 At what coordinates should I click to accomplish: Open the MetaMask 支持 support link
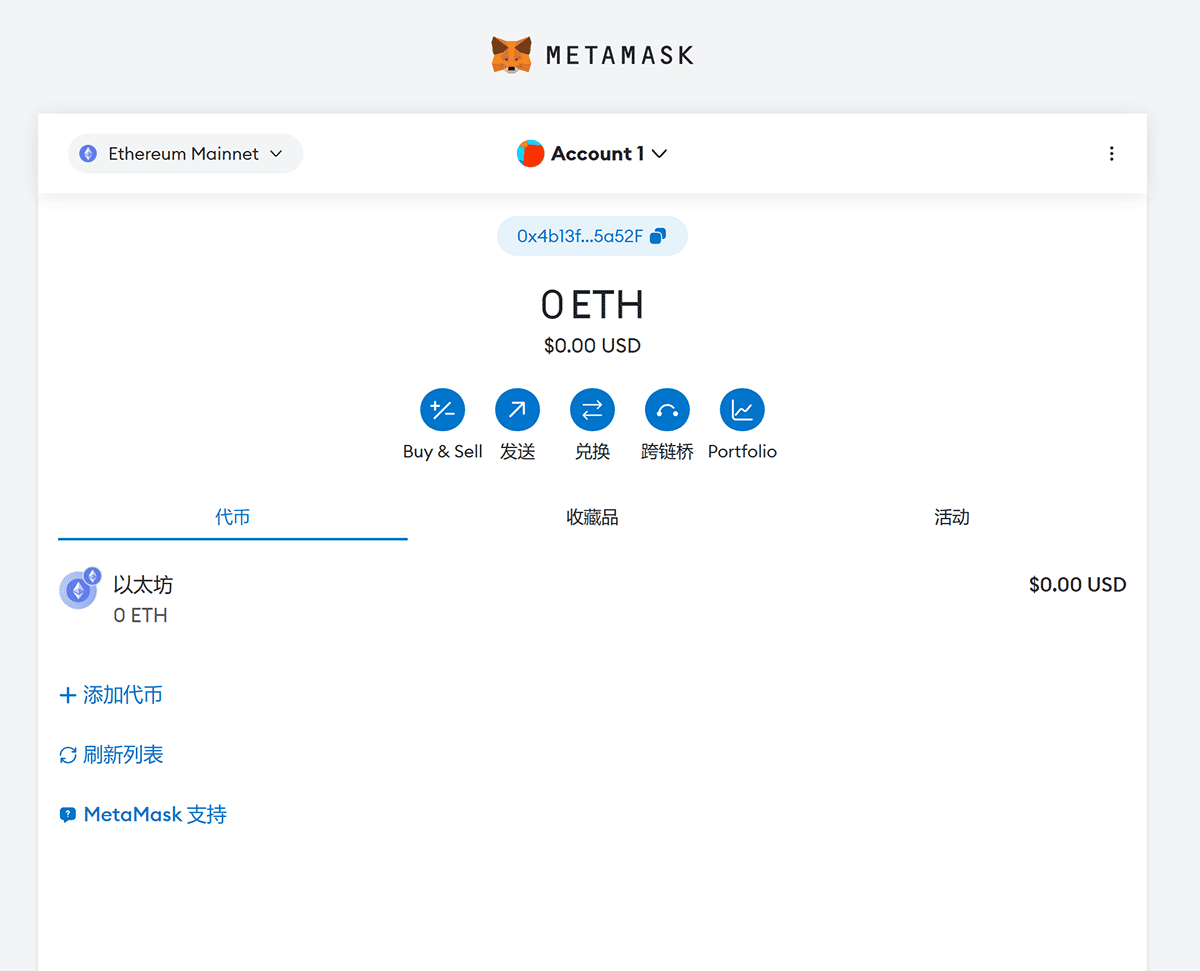point(143,815)
